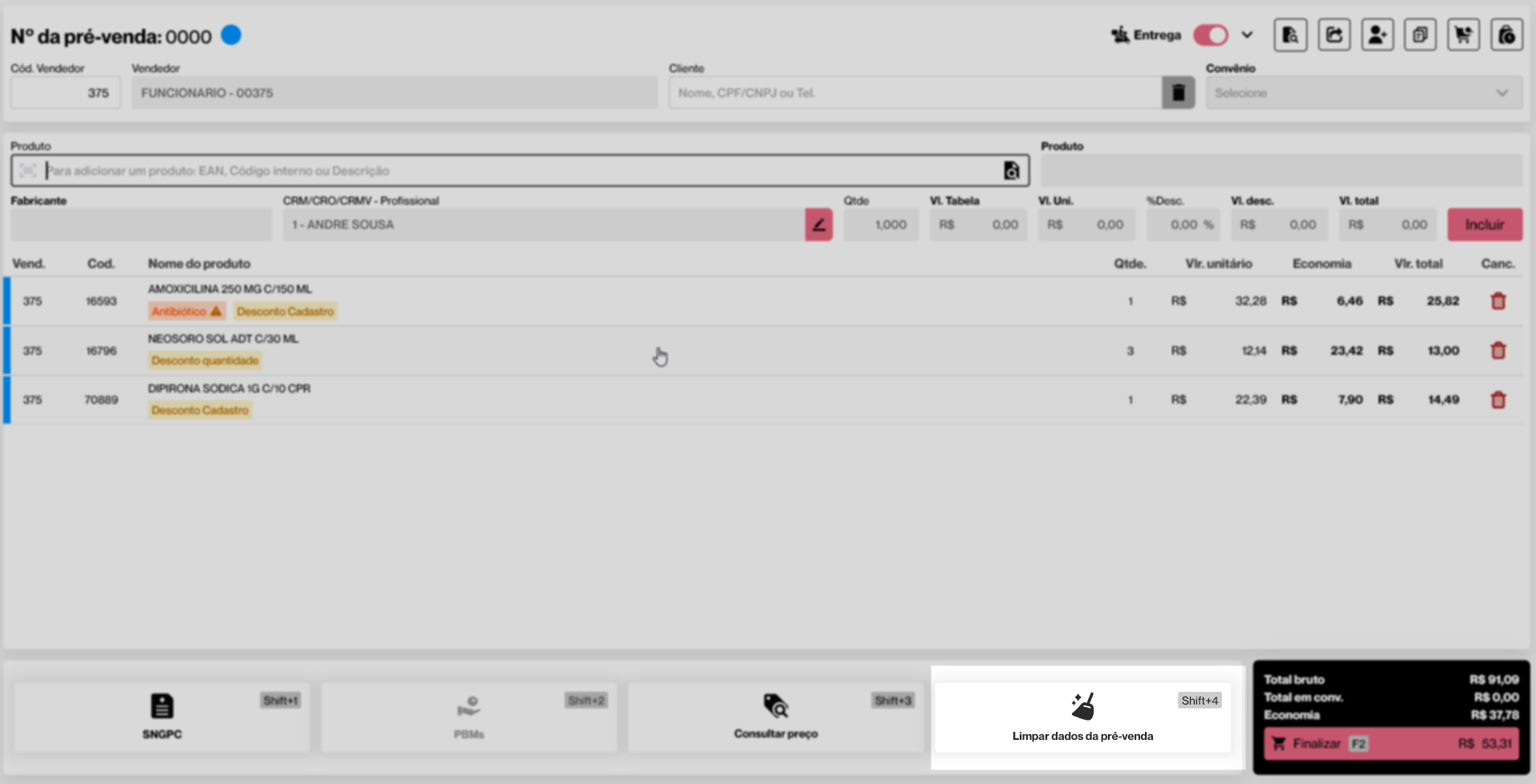Image resolution: width=1536 pixels, height=784 pixels.
Task: Click the Desconto quantidade tag
Action: click(205, 361)
